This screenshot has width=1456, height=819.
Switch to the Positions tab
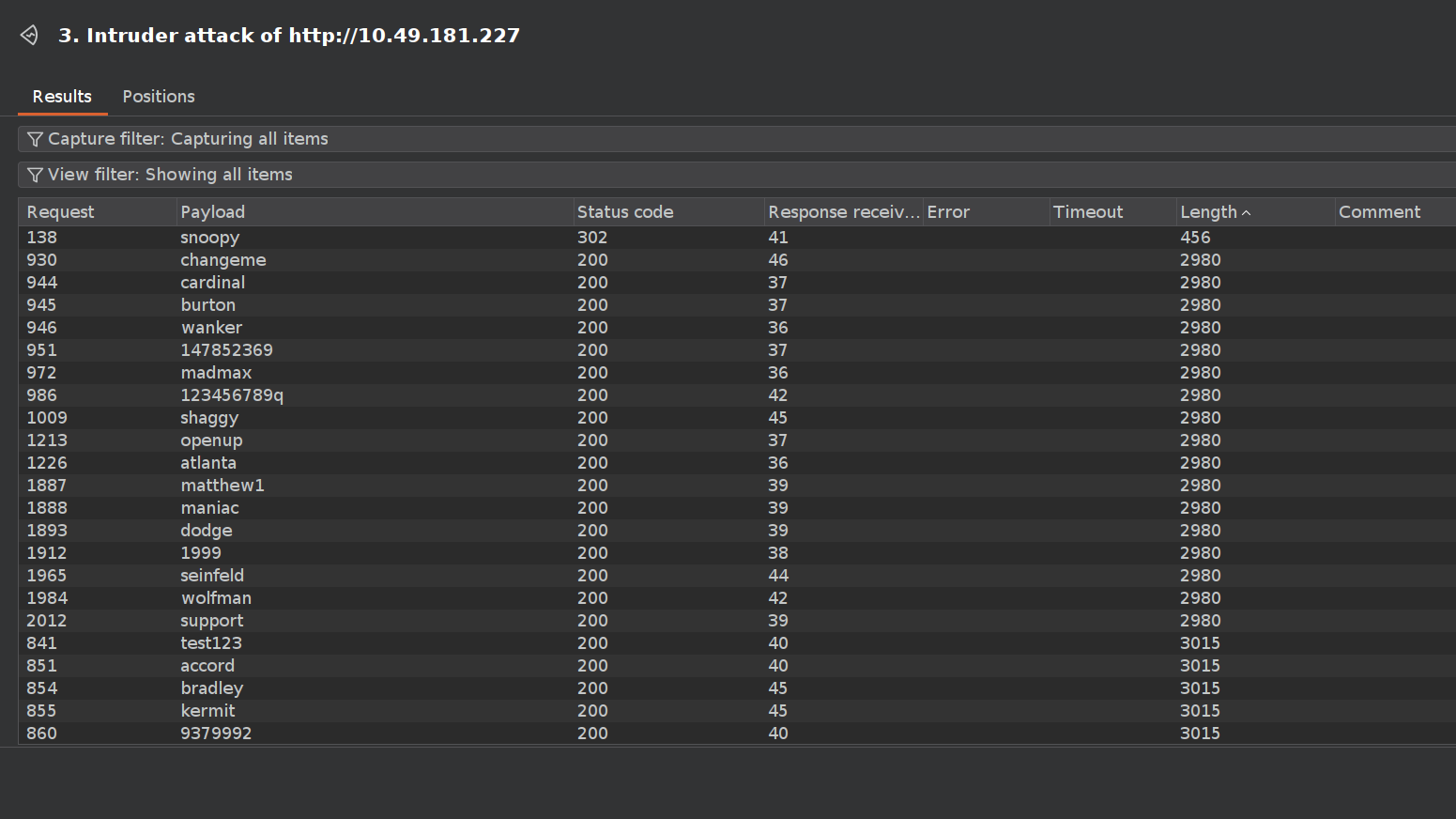[x=159, y=97]
